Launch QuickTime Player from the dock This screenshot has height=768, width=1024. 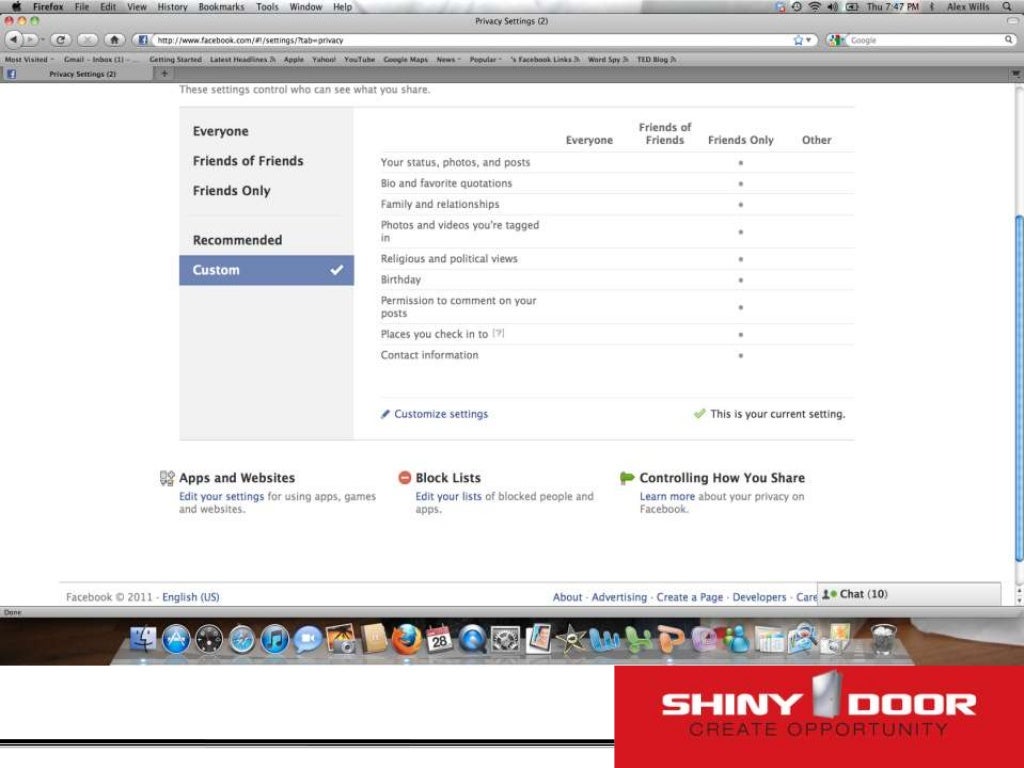click(x=472, y=639)
